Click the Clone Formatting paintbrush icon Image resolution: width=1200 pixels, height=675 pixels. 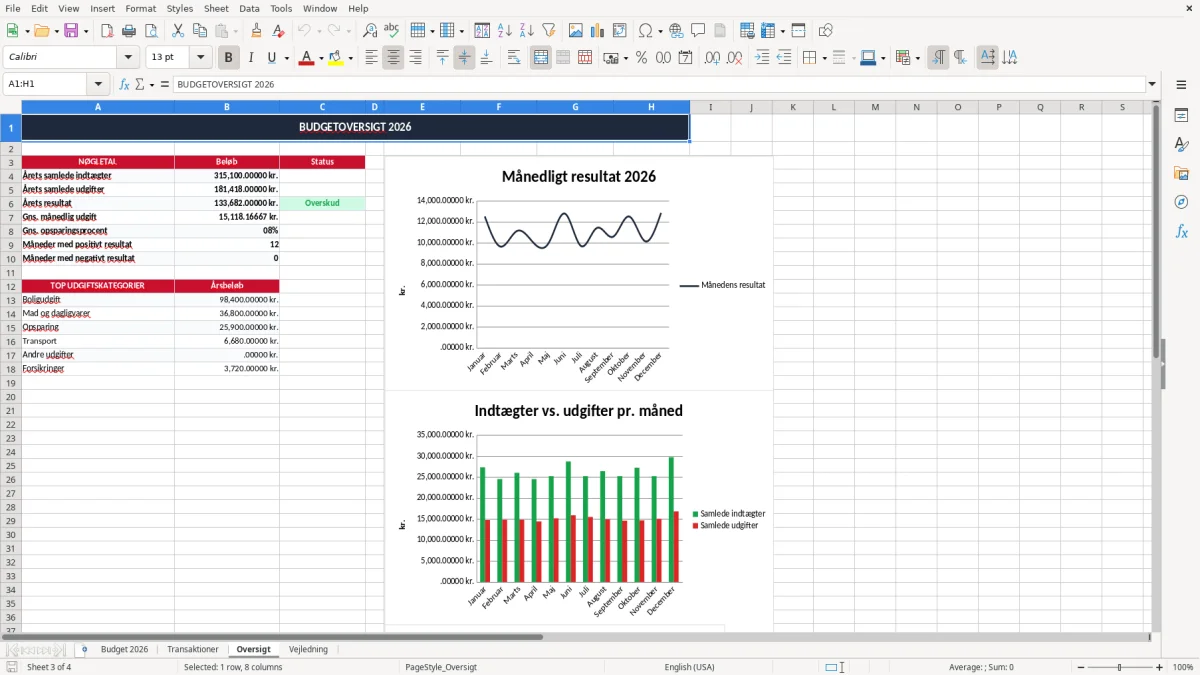coord(256,31)
